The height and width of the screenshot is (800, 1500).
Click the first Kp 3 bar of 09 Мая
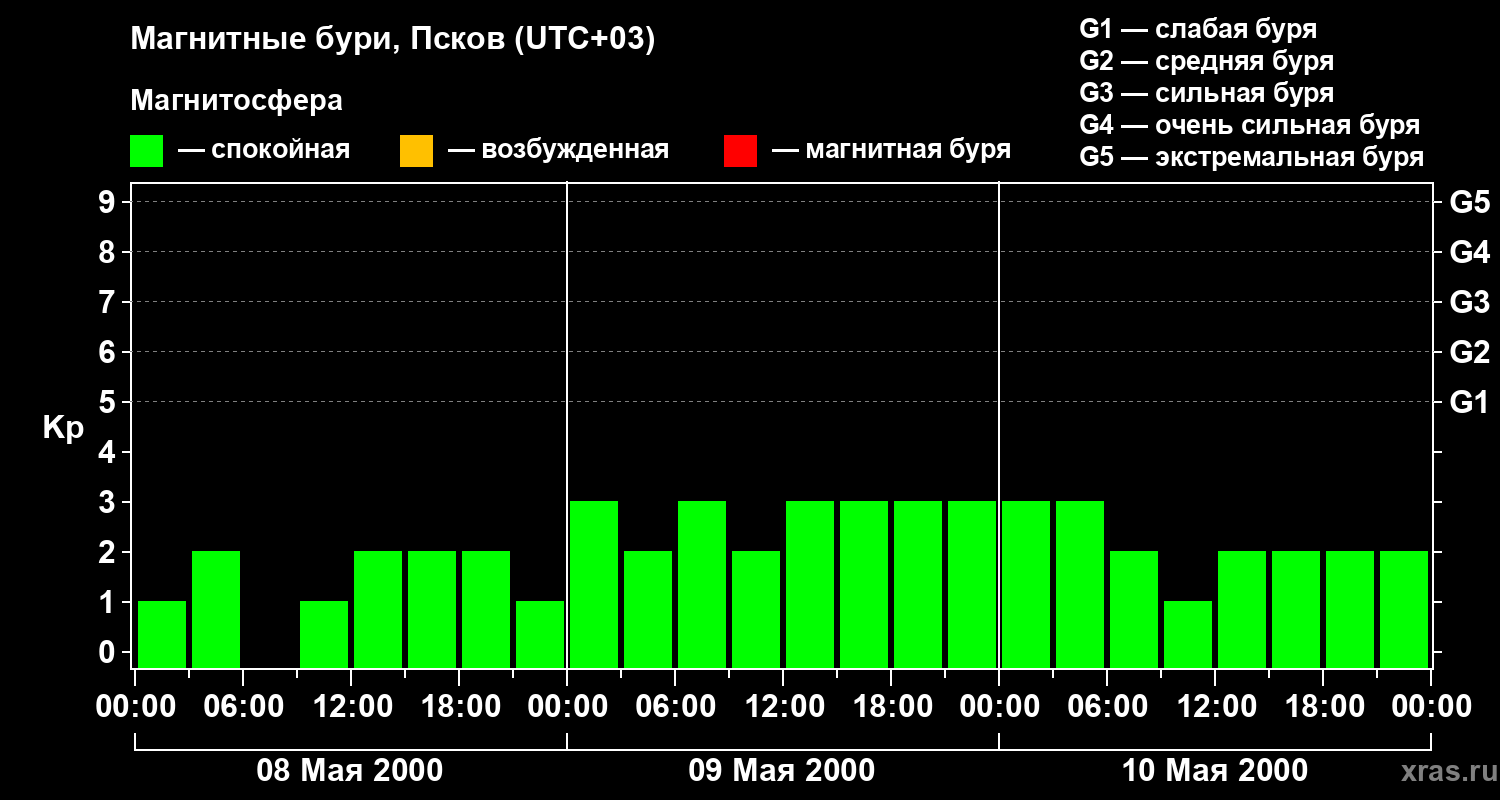[594, 584]
